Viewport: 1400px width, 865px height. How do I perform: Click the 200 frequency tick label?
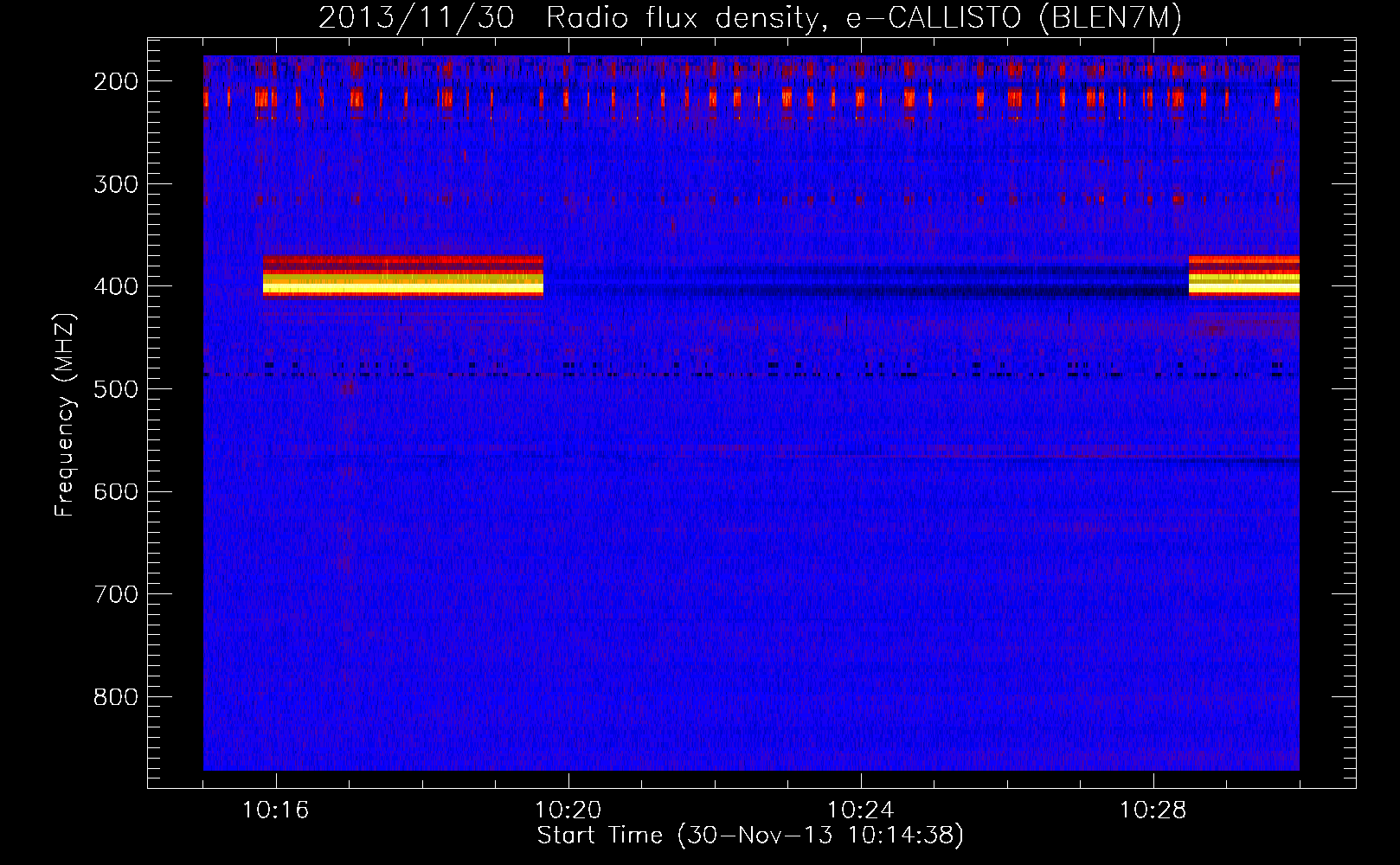pyautogui.click(x=115, y=81)
